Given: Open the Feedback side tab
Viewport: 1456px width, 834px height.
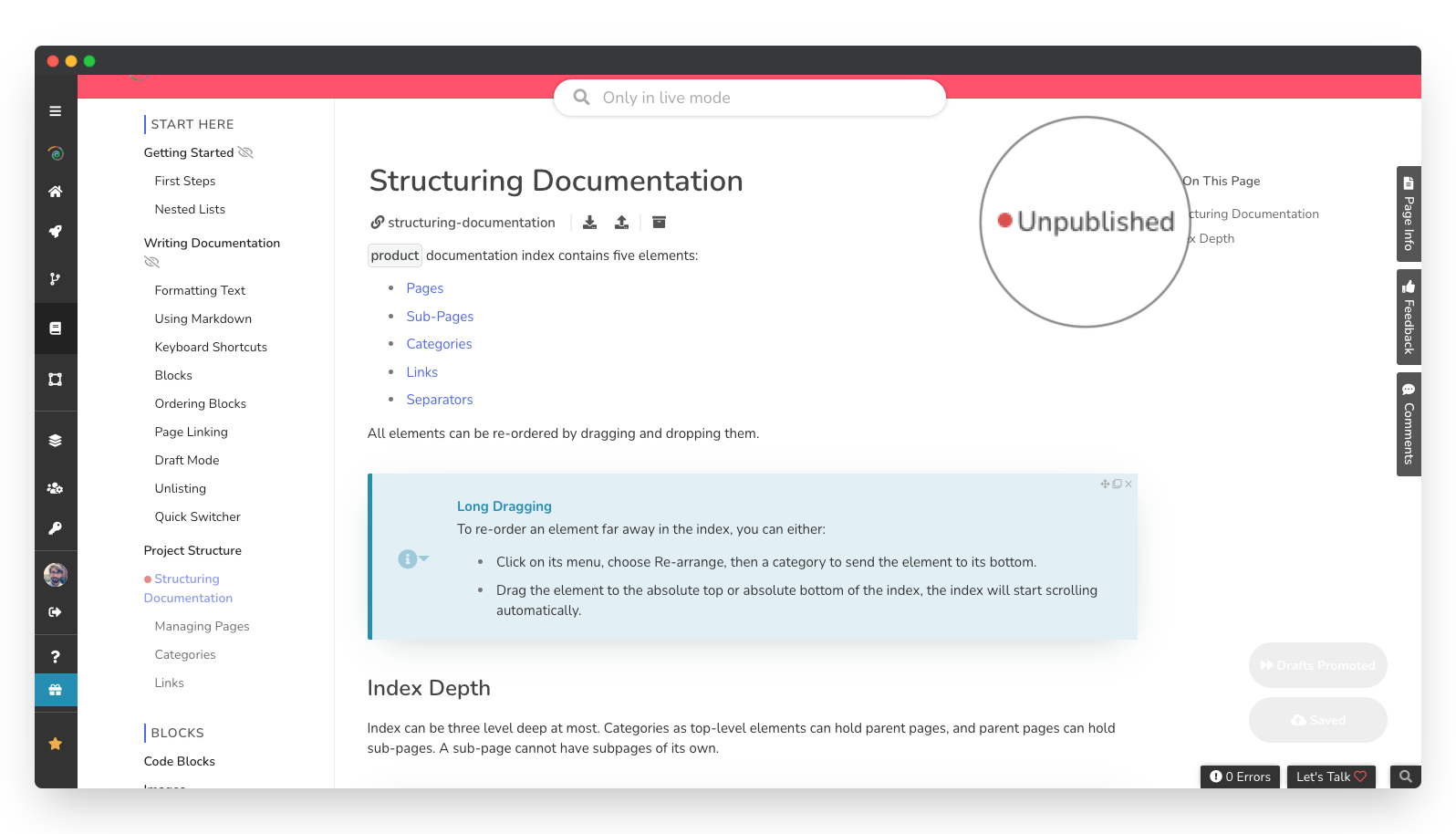Looking at the screenshot, I should pos(1409,318).
